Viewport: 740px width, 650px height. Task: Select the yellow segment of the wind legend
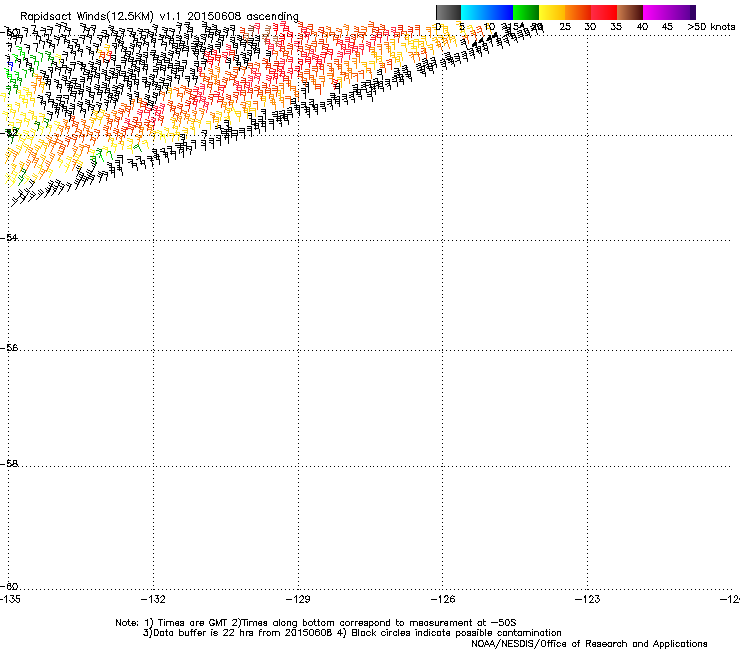[552, 12]
